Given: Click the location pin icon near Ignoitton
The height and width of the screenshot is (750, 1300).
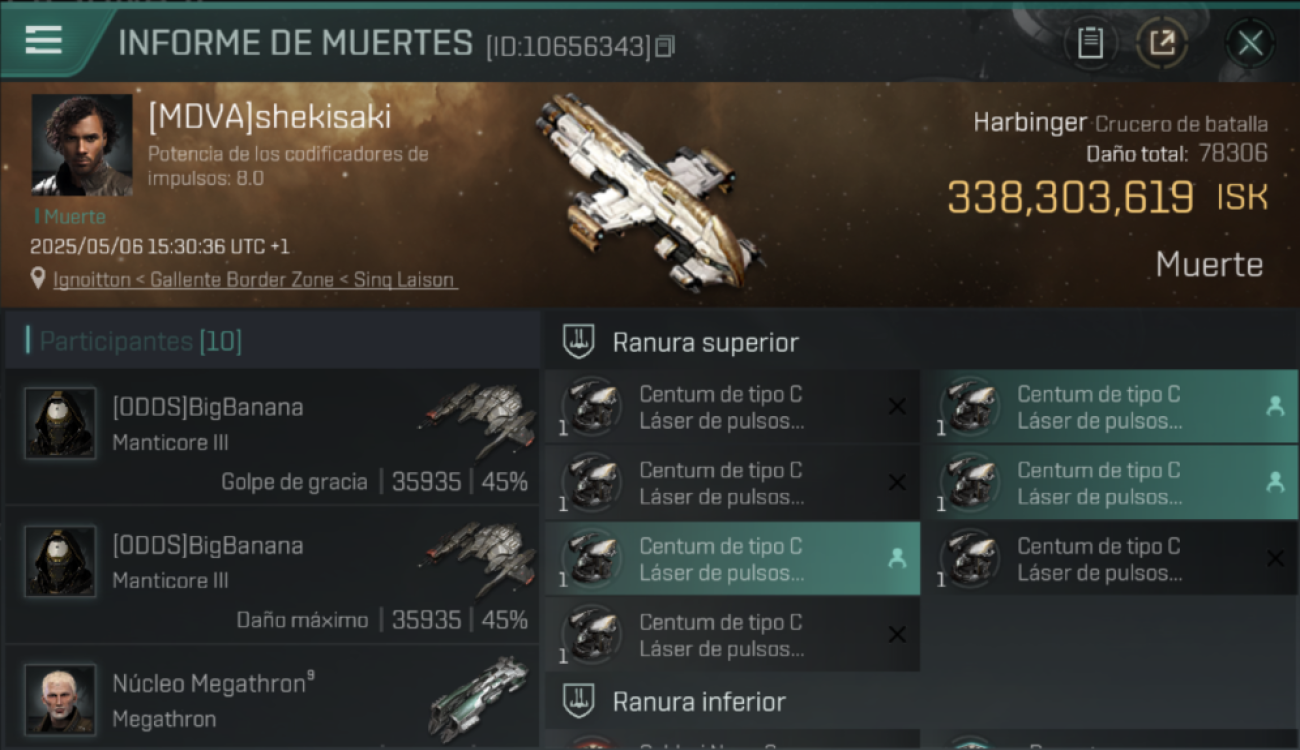Looking at the screenshot, I should tap(38, 279).
